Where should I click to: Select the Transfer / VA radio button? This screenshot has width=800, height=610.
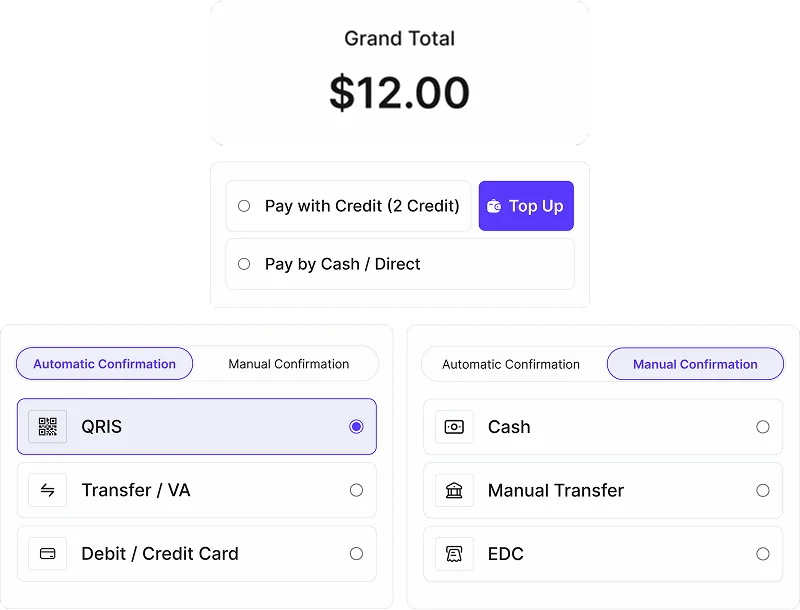pyautogui.click(x=356, y=490)
